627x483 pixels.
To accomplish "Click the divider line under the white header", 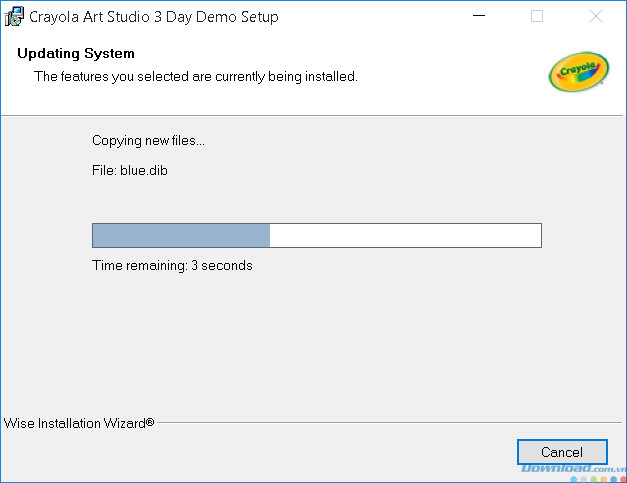I will pos(312,116).
